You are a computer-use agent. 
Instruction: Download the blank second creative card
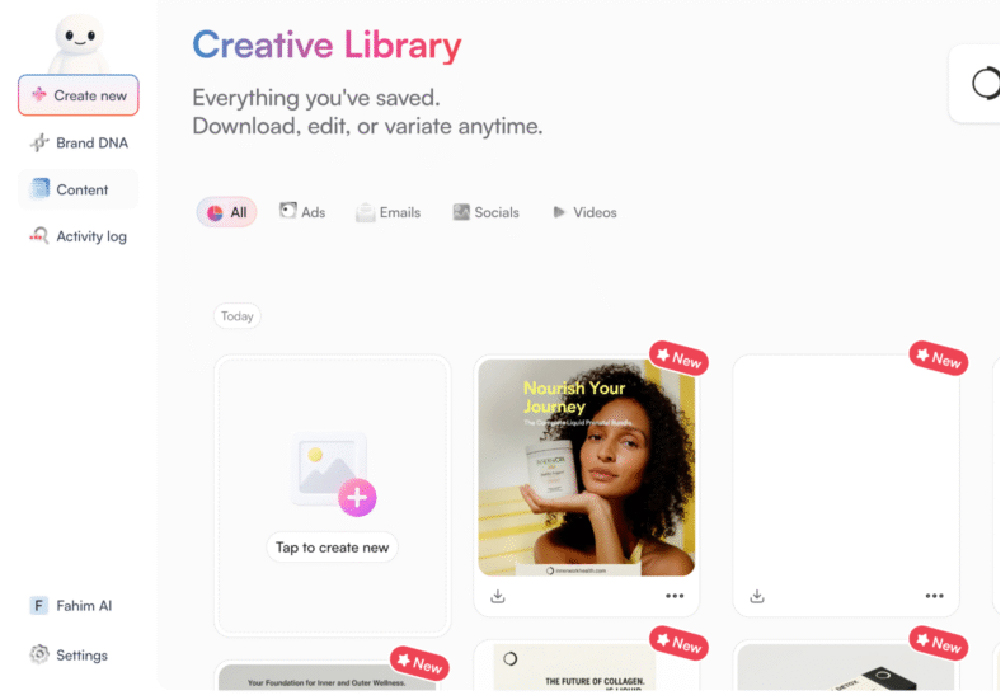[757, 596]
